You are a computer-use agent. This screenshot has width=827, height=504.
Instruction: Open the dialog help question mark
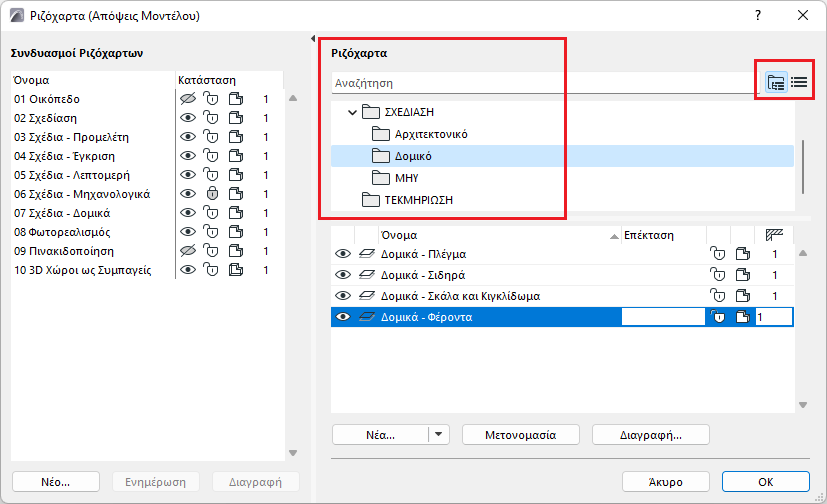pos(758,15)
